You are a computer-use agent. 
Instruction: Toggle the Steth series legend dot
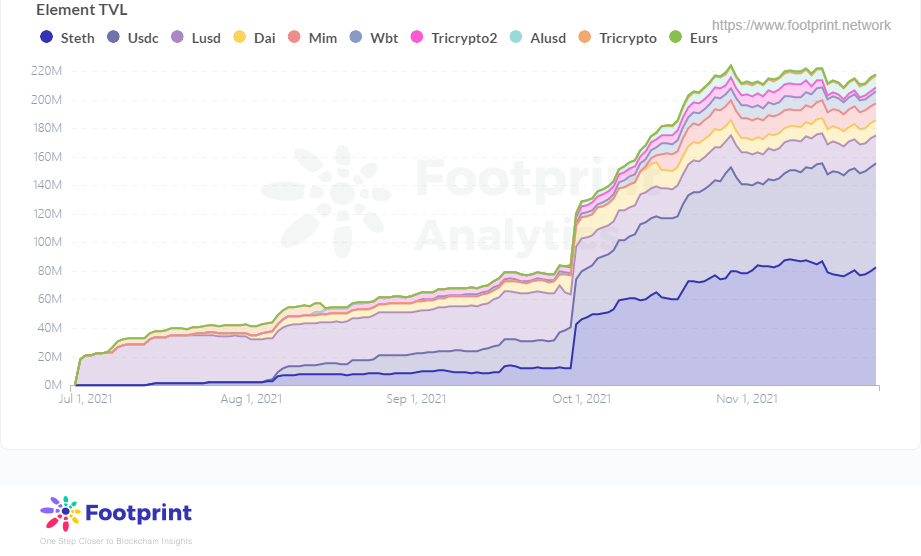click(x=46, y=38)
